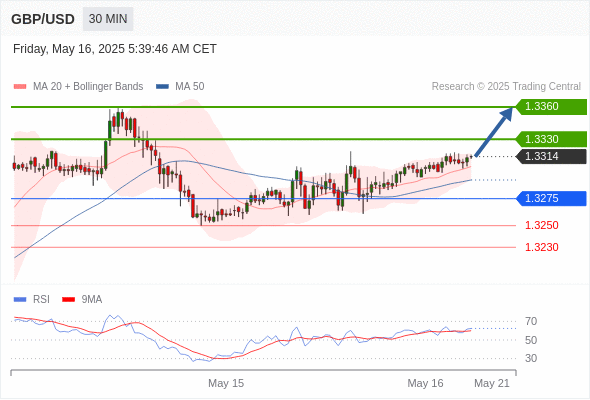590x400 pixels.
Task: Click the 1.3314 current price tag
Action: (x=551, y=156)
